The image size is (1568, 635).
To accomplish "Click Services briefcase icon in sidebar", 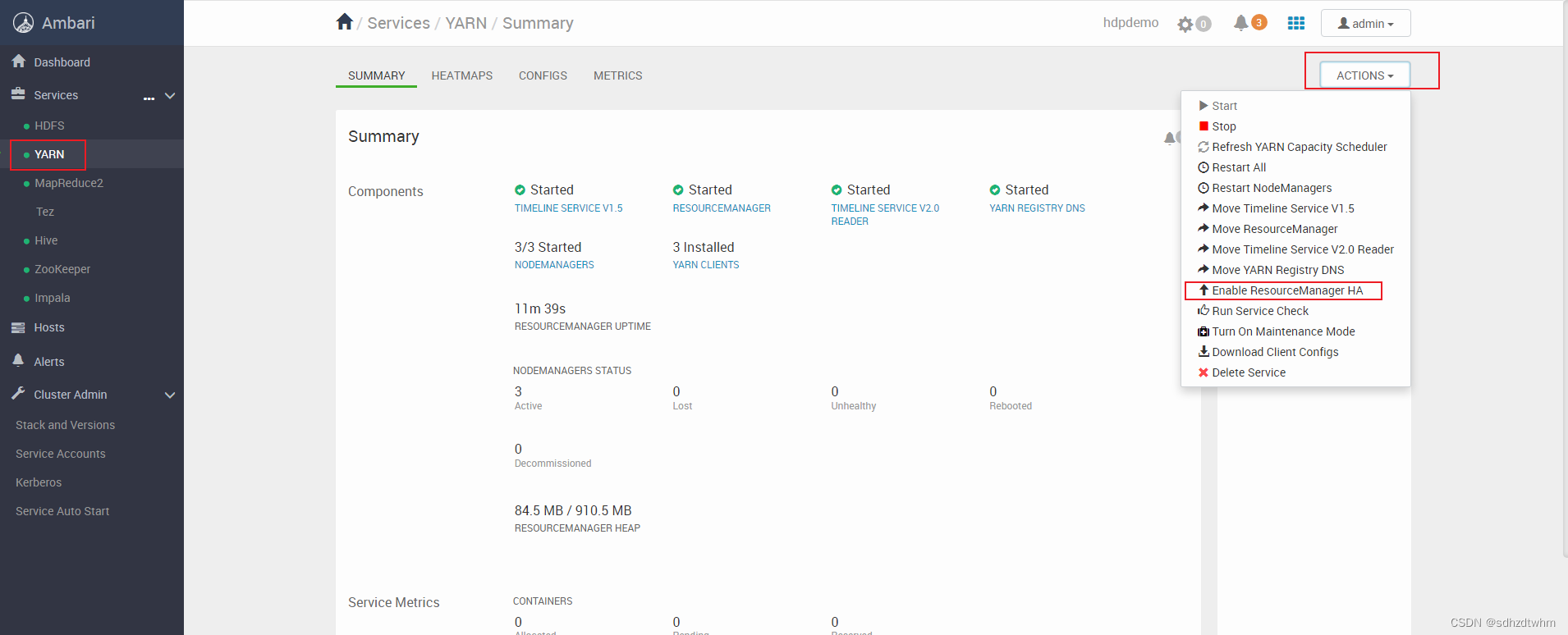I will [18, 94].
